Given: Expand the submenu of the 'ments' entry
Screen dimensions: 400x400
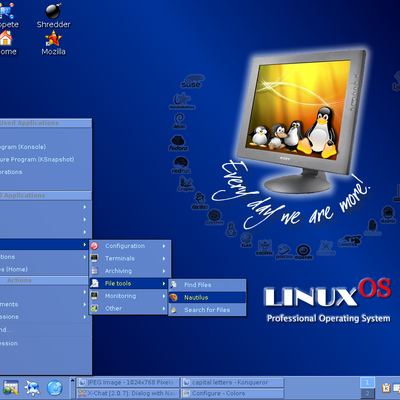Looking at the screenshot, I should pyautogui.click(x=85, y=304).
